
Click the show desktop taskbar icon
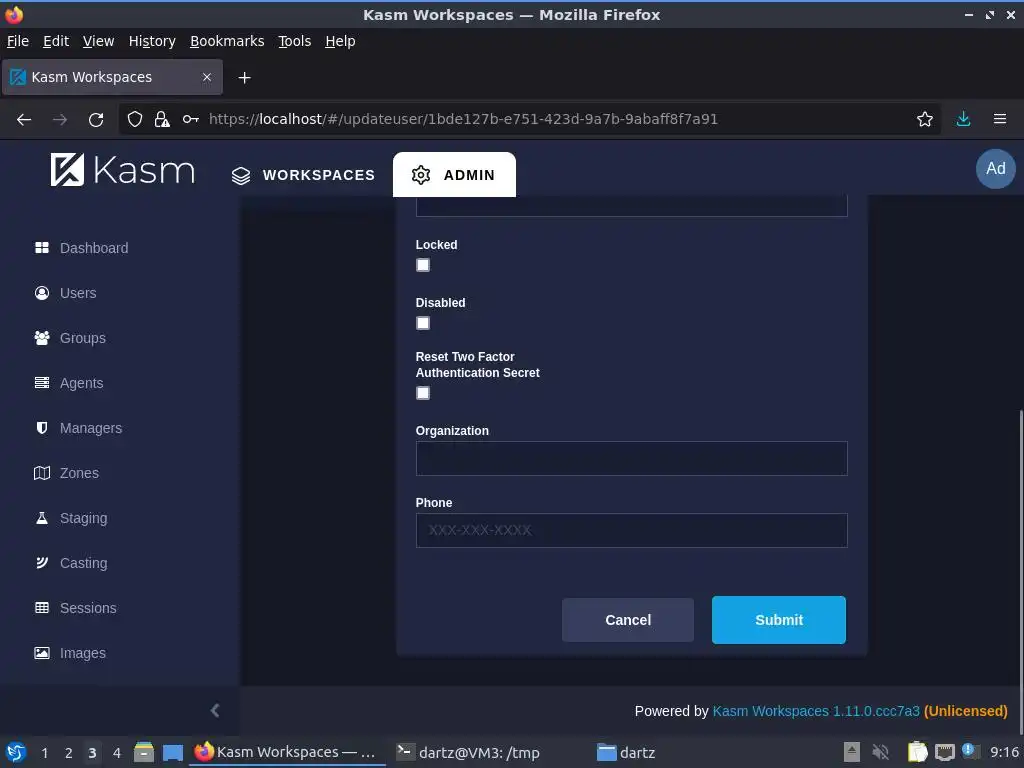tap(172, 752)
